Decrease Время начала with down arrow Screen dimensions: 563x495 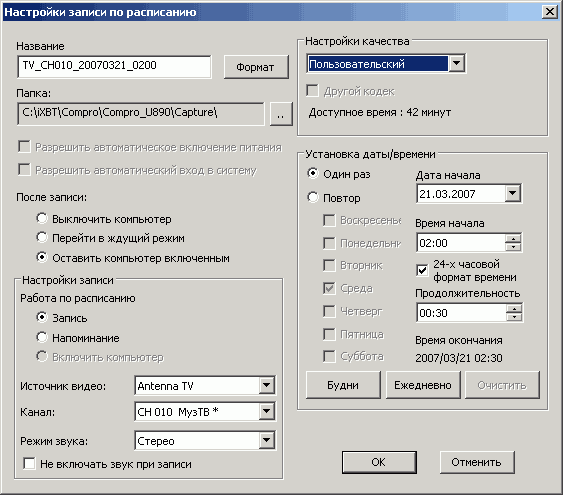coord(513,247)
